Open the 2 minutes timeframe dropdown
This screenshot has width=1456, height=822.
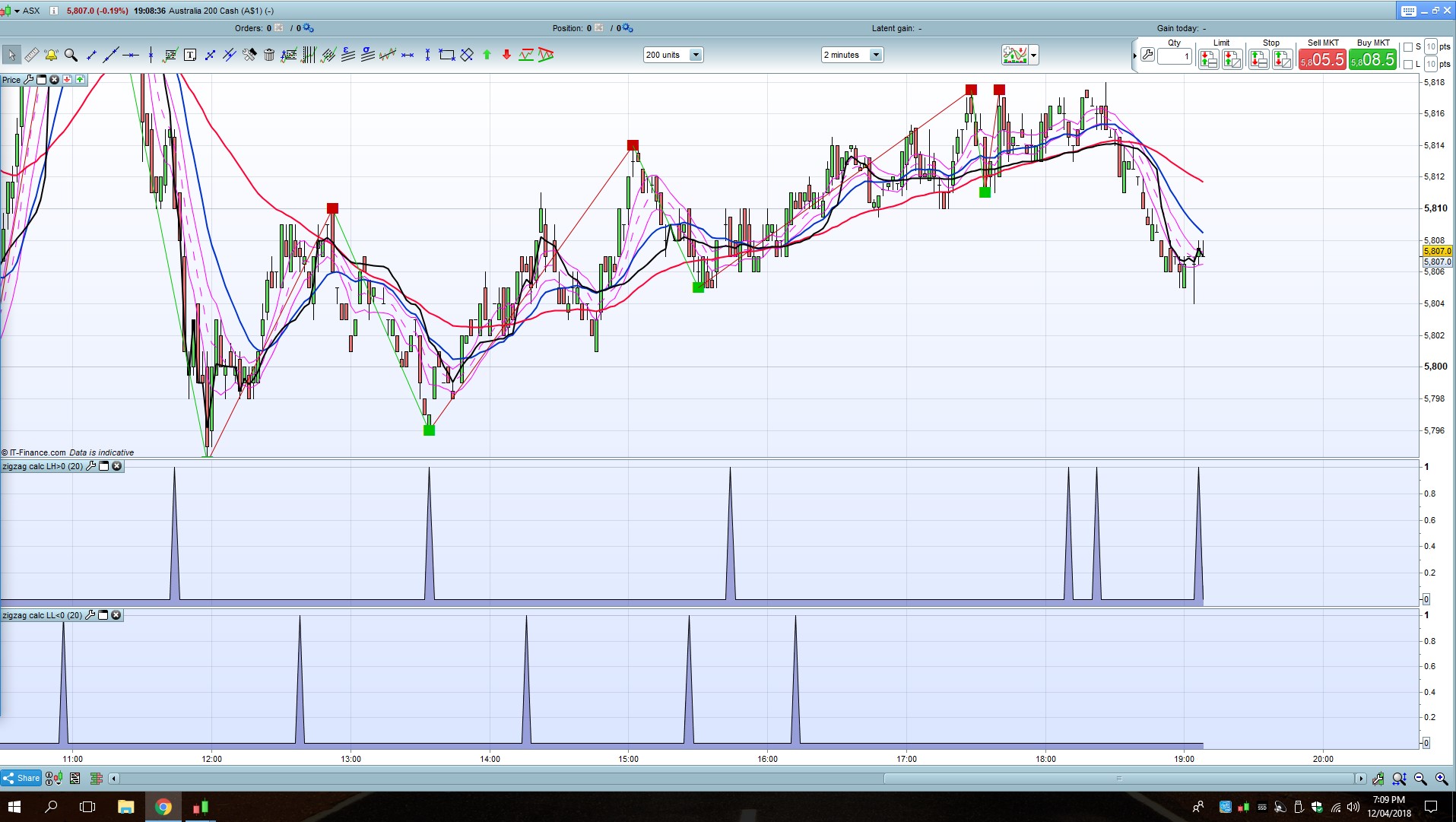tap(852, 55)
